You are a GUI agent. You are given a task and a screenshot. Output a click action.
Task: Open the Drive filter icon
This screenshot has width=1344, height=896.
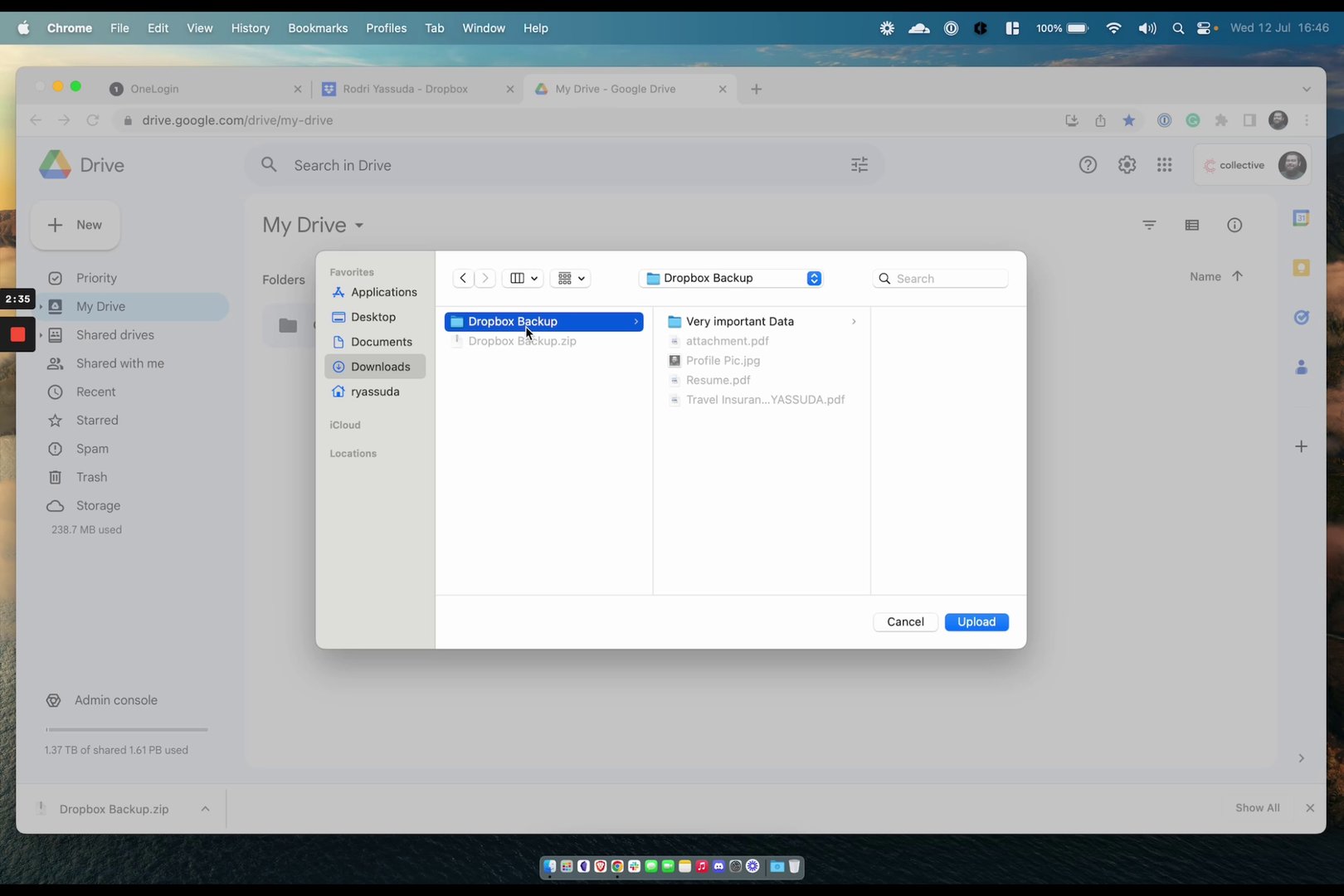pos(1149,225)
